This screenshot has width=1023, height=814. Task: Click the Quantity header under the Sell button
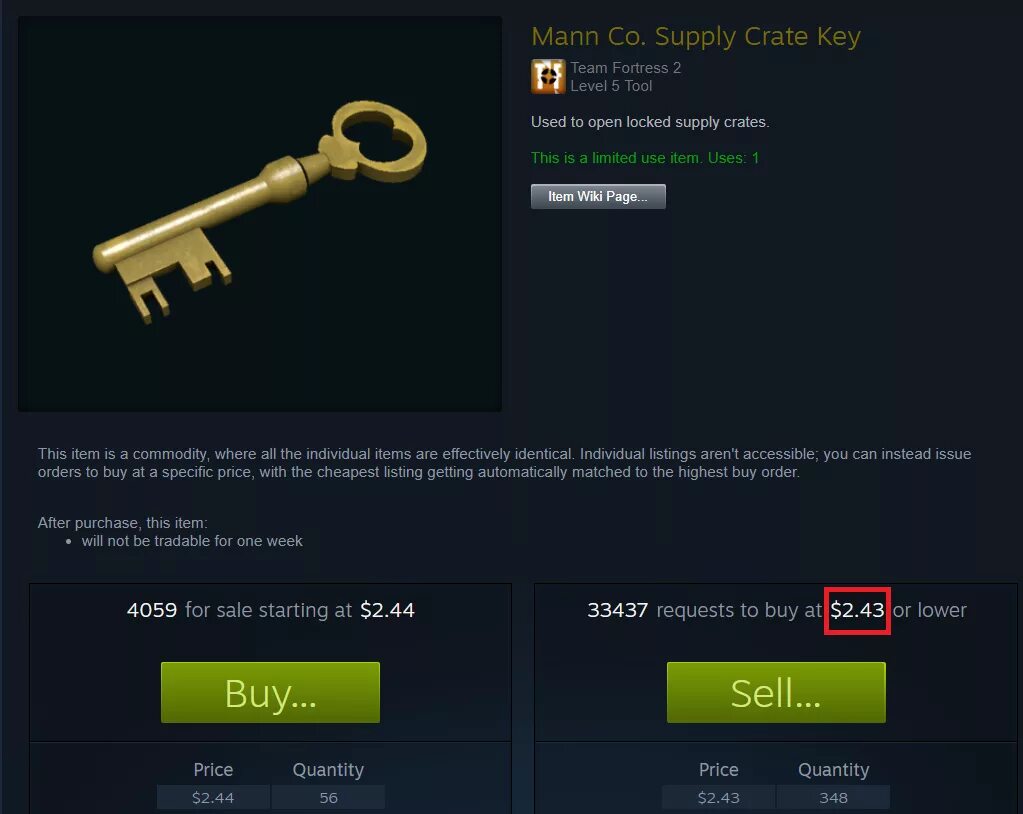pyautogui.click(x=833, y=770)
